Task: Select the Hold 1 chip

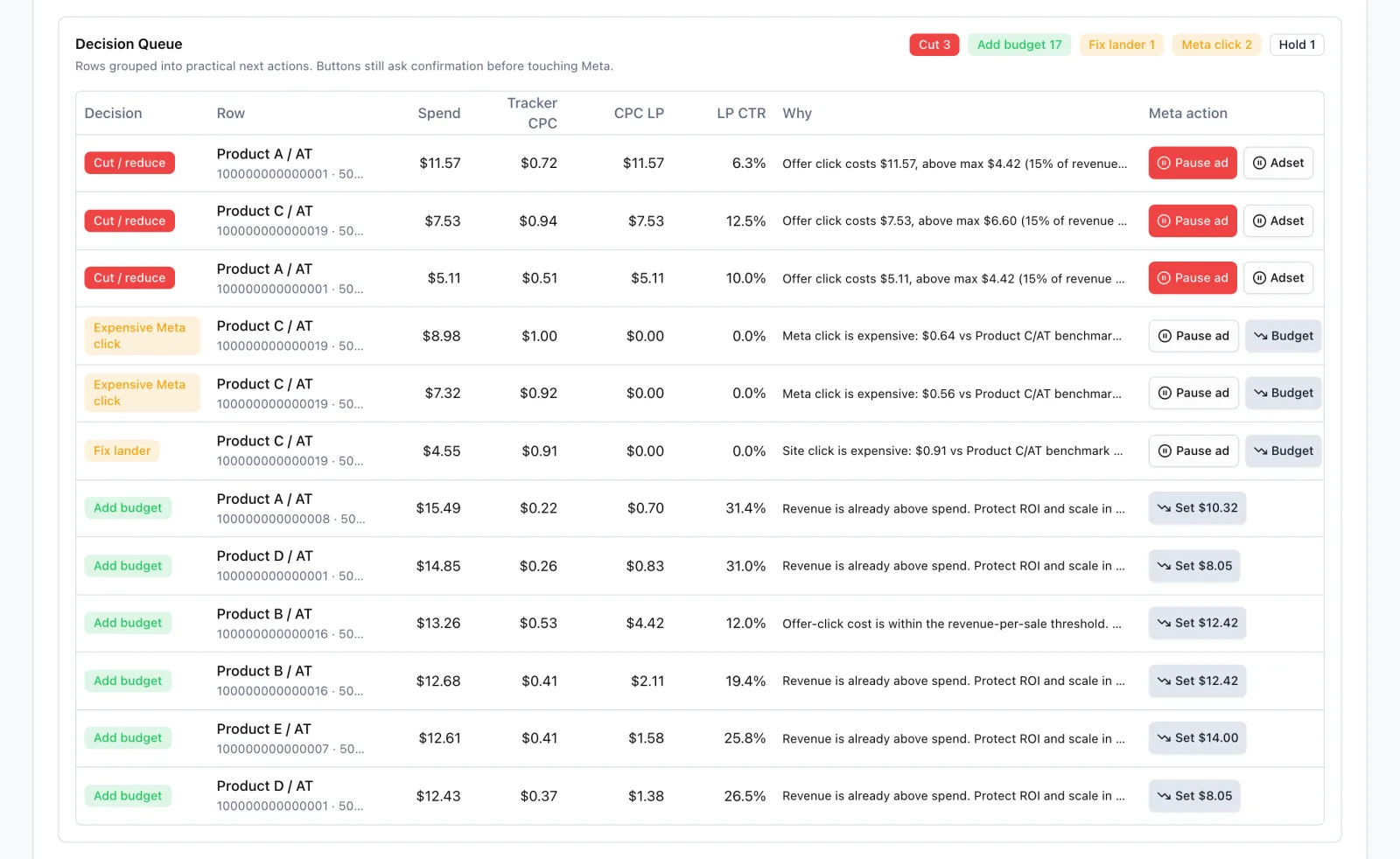Action: tap(1297, 45)
